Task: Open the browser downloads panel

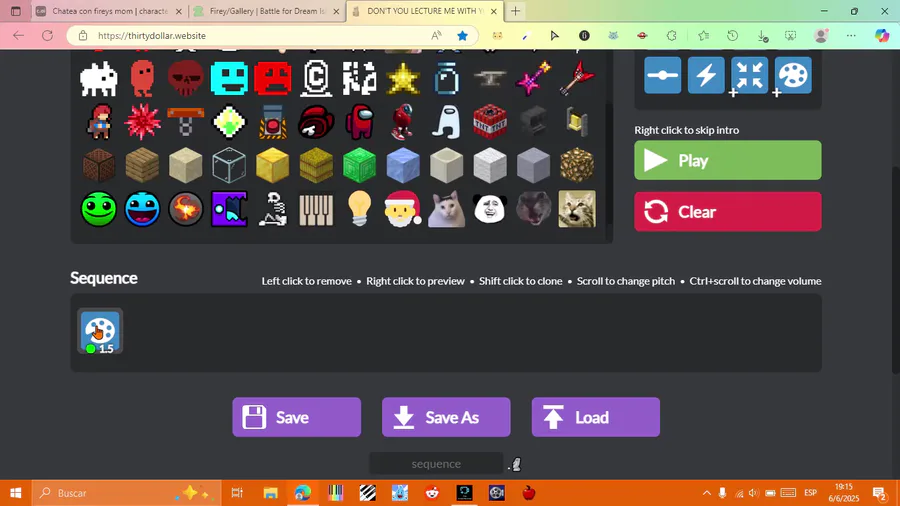Action: coord(762,36)
